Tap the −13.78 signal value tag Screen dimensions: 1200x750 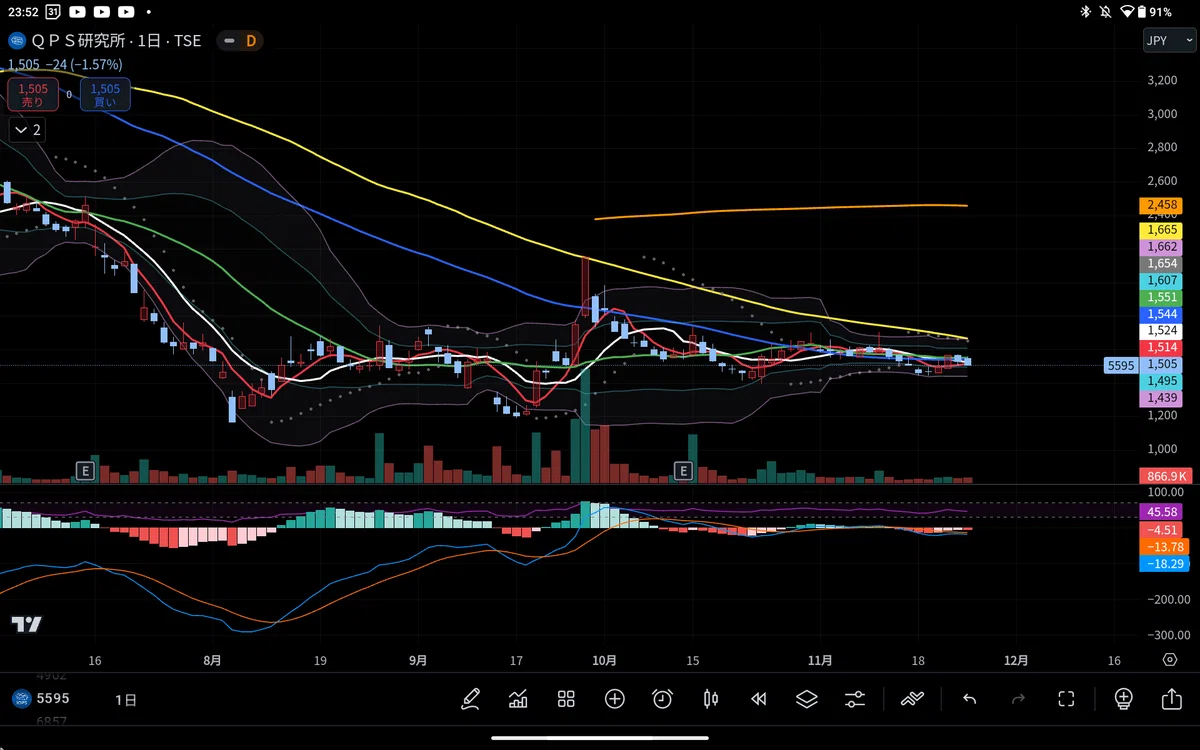(x=1163, y=547)
